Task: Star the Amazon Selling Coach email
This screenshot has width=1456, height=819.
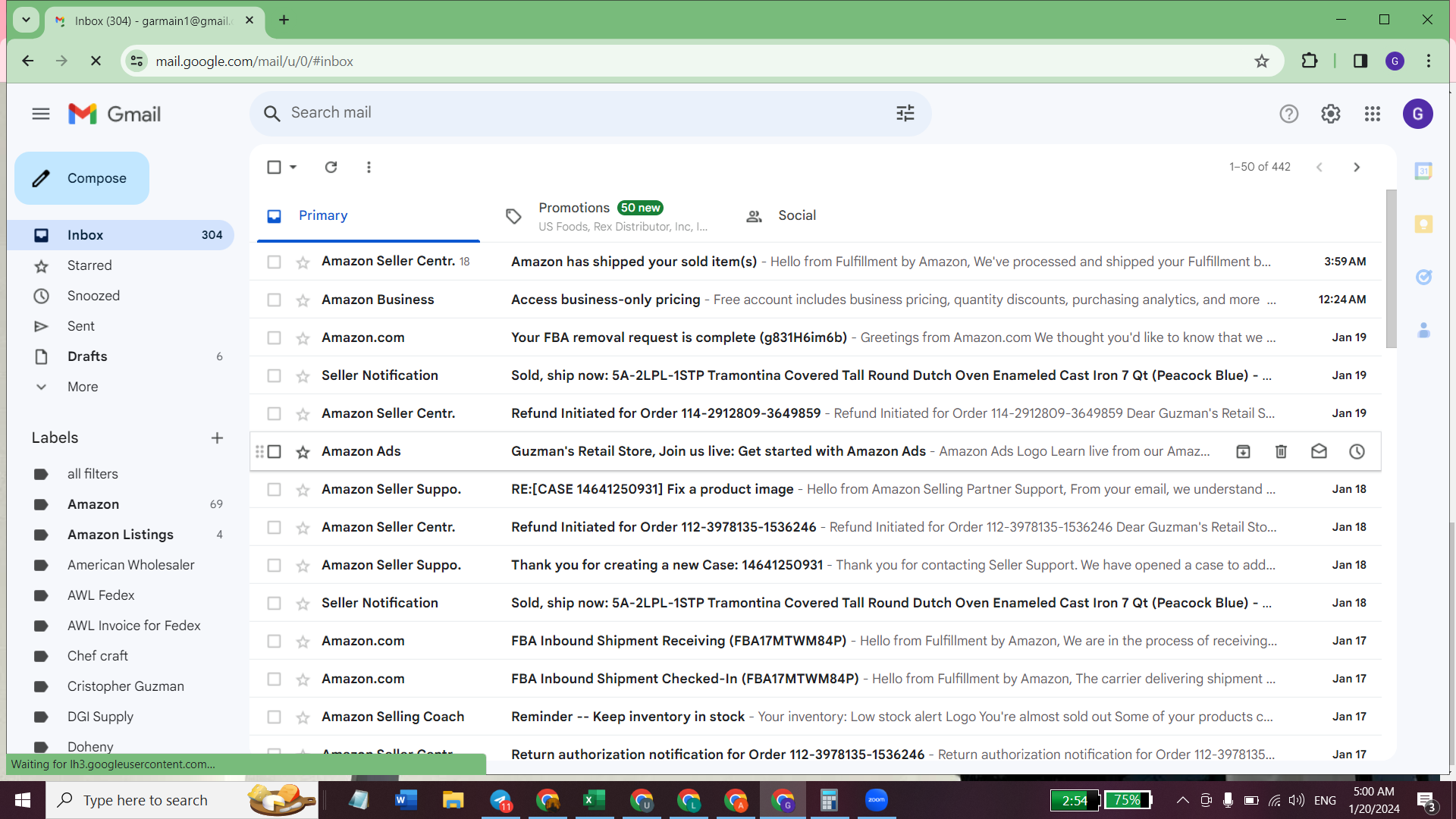Action: pyautogui.click(x=303, y=717)
